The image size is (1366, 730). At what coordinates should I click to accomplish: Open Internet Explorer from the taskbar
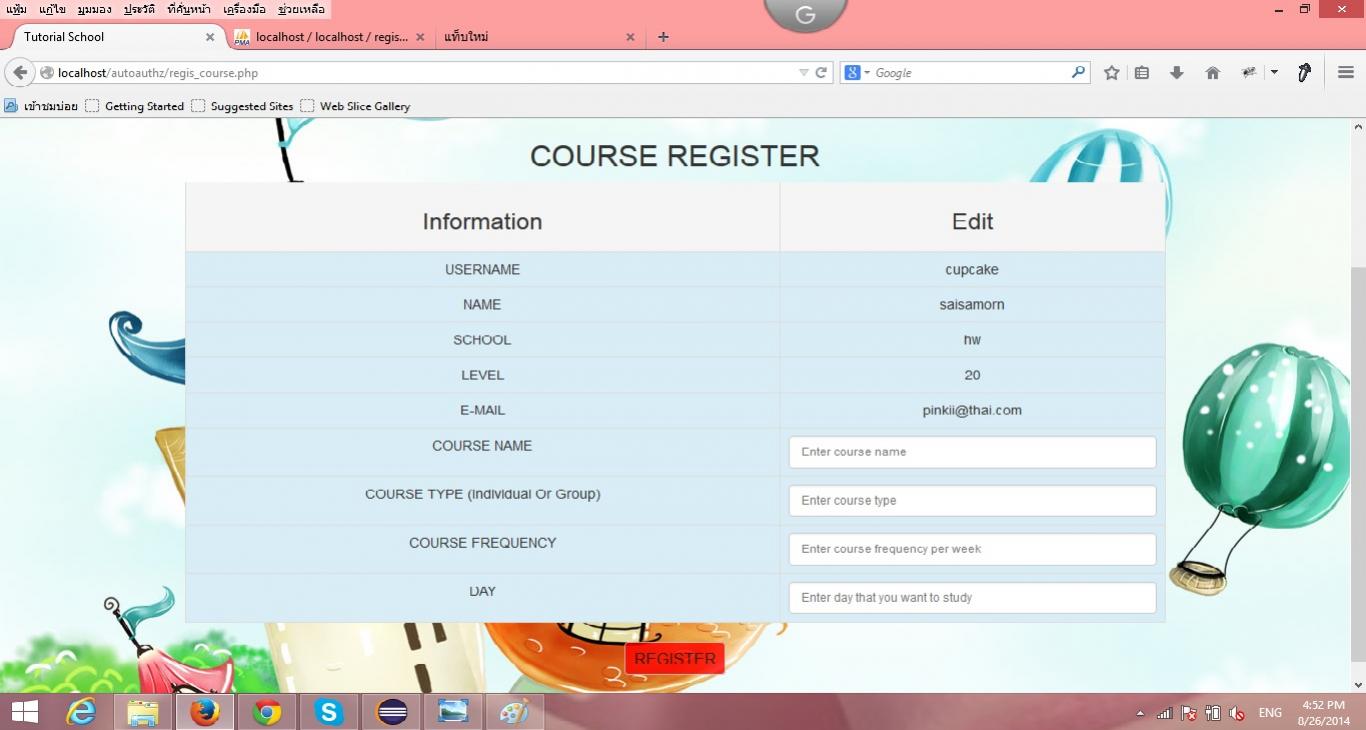81,712
